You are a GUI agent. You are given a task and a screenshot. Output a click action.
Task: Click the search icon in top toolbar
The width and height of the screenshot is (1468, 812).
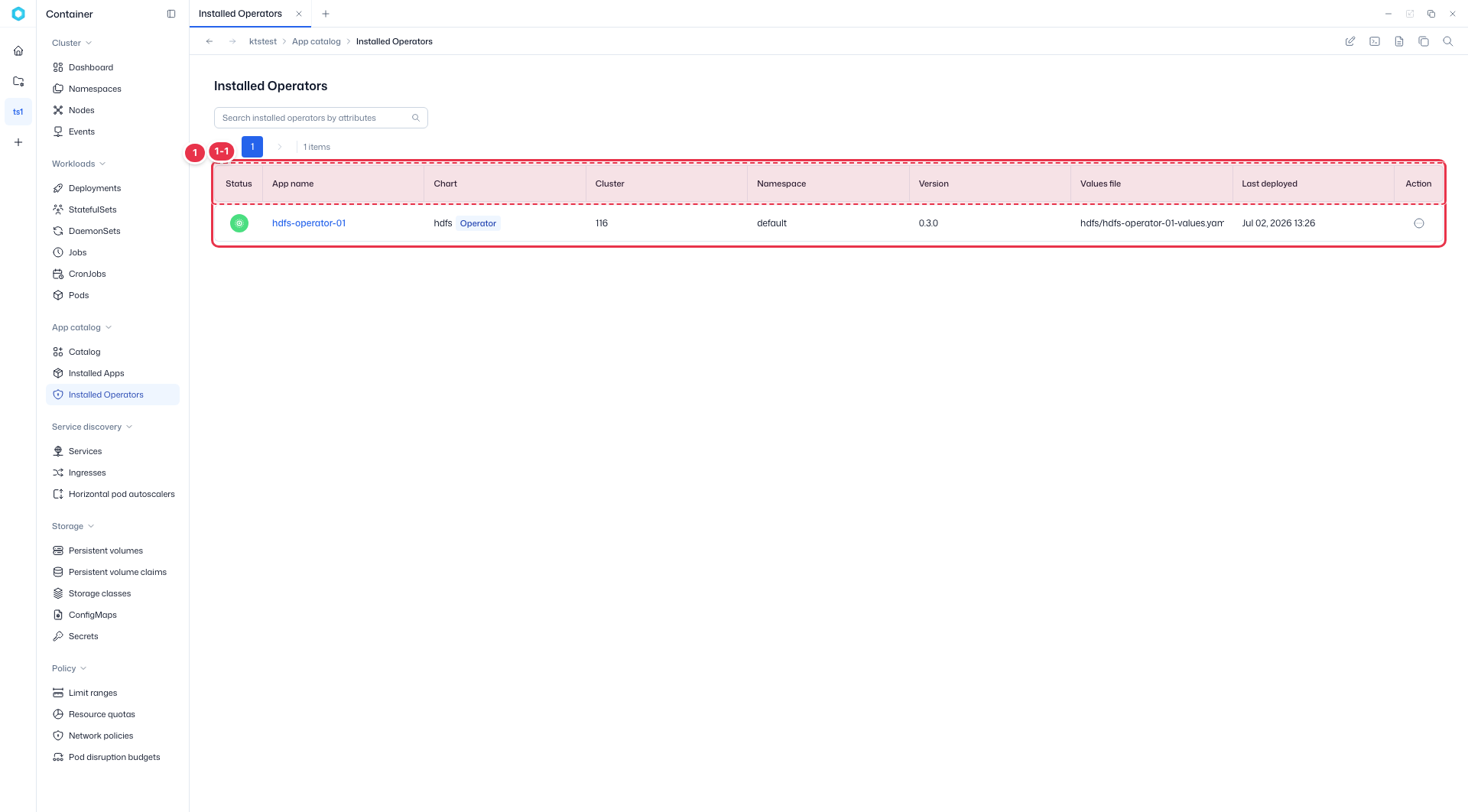pos(1448,41)
